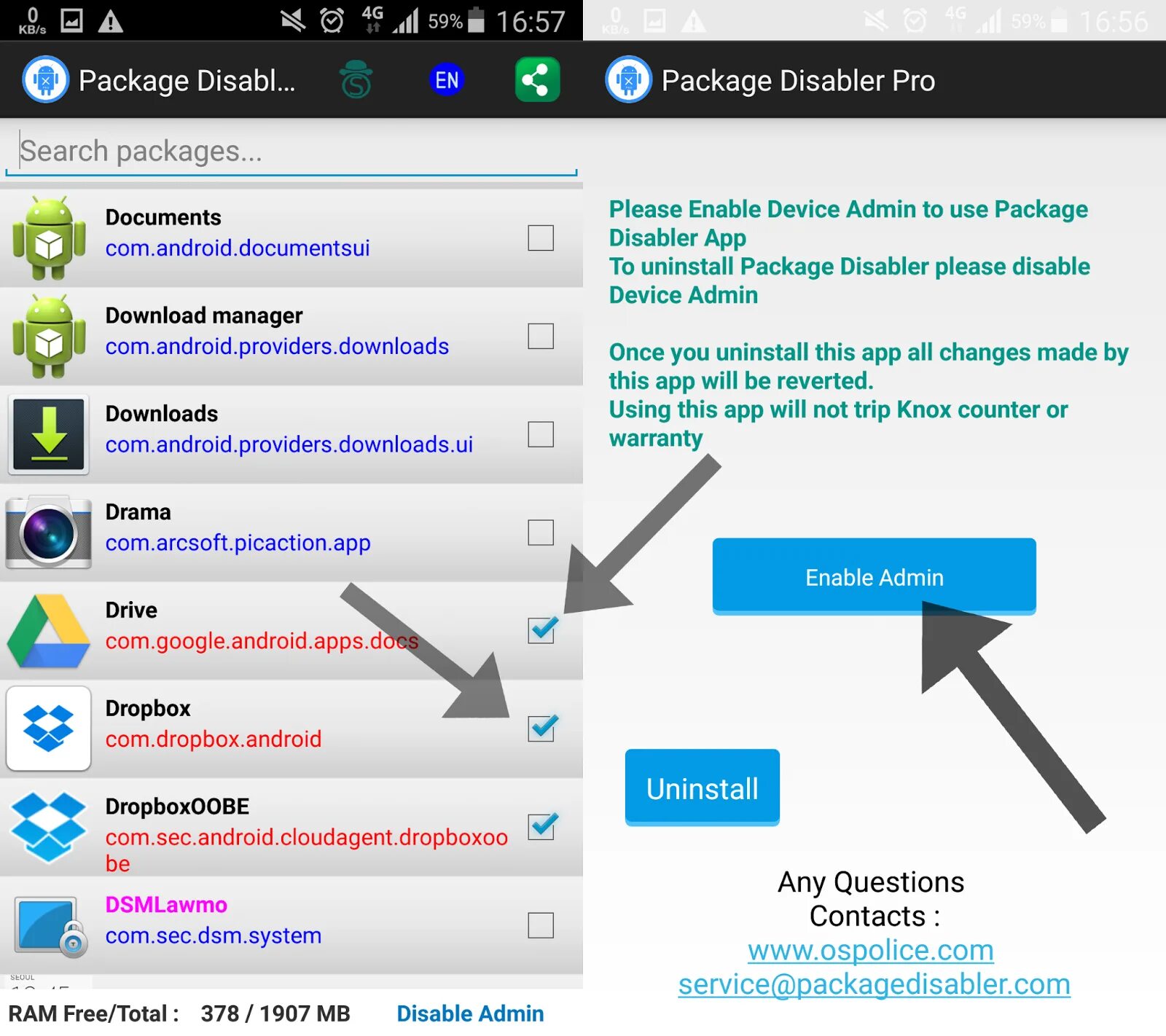Focus the Search packages field
Image resolution: width=1166 pixels, height=1036 pixels.
291,152
